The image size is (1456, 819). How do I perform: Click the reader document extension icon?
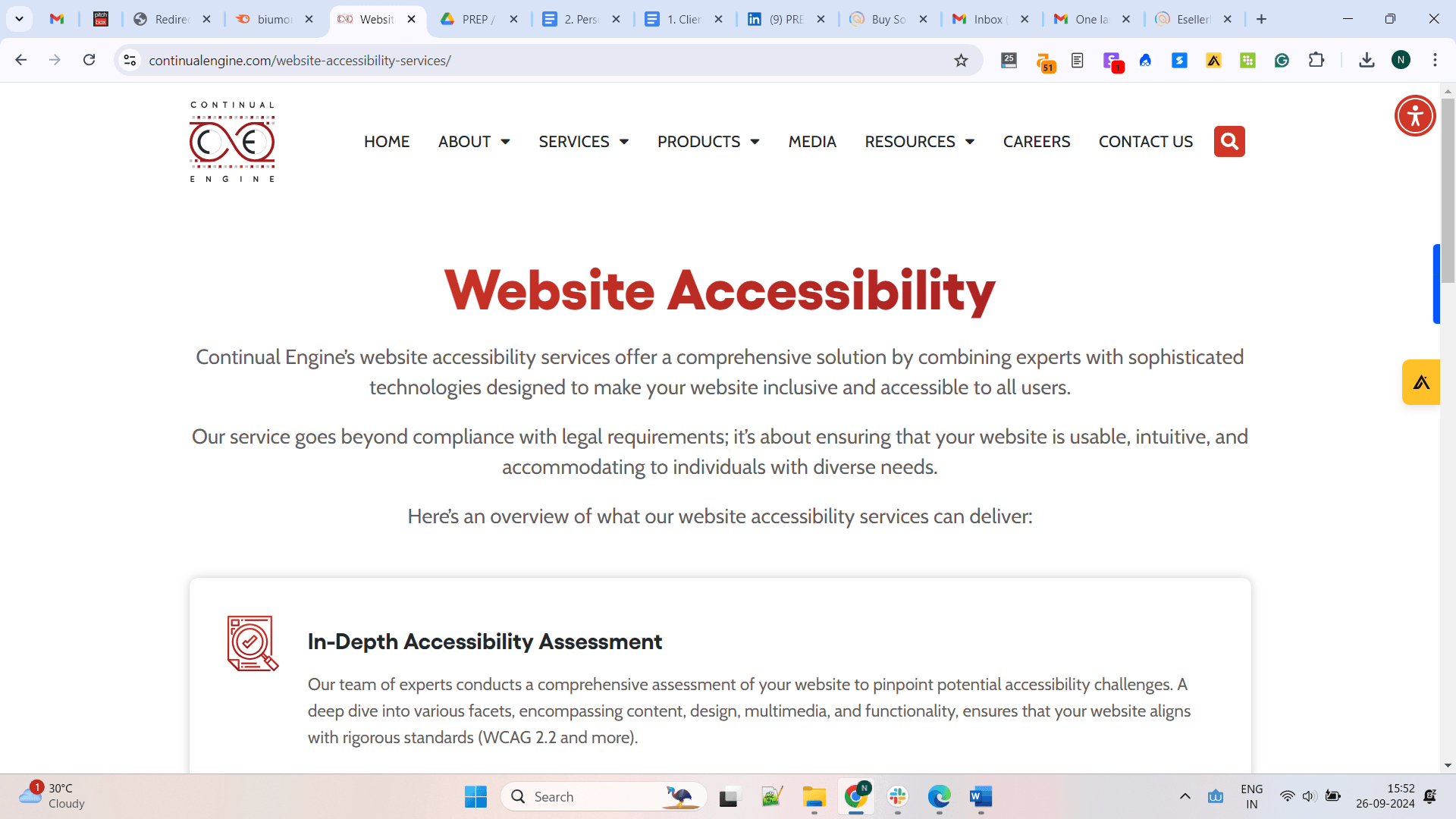(x=1077, y=61)
